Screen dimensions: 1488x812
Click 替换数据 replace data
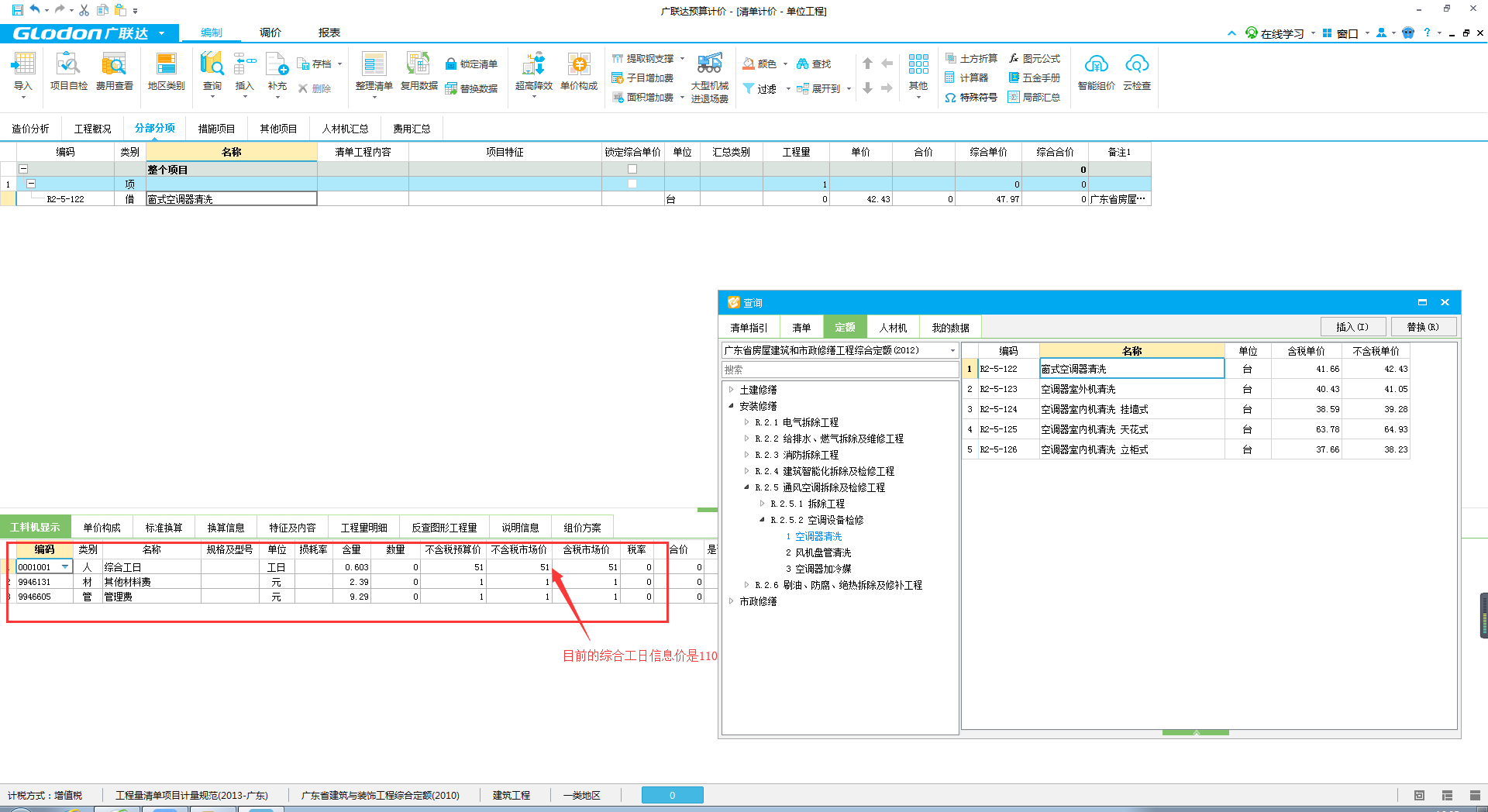pyautogui.click(x=471, y=88)
